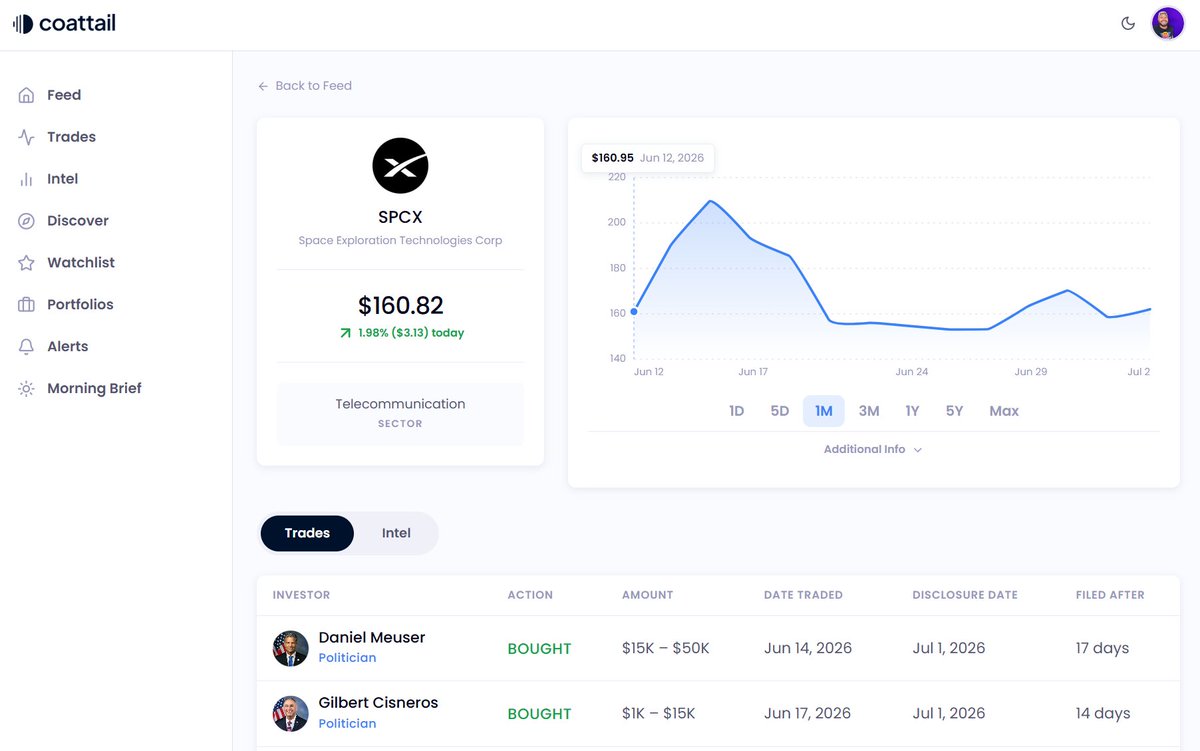Screen dimensions: 1200x751
Task: Open Daniel Meuser's profile photo
Action: [x=291, y=648]
